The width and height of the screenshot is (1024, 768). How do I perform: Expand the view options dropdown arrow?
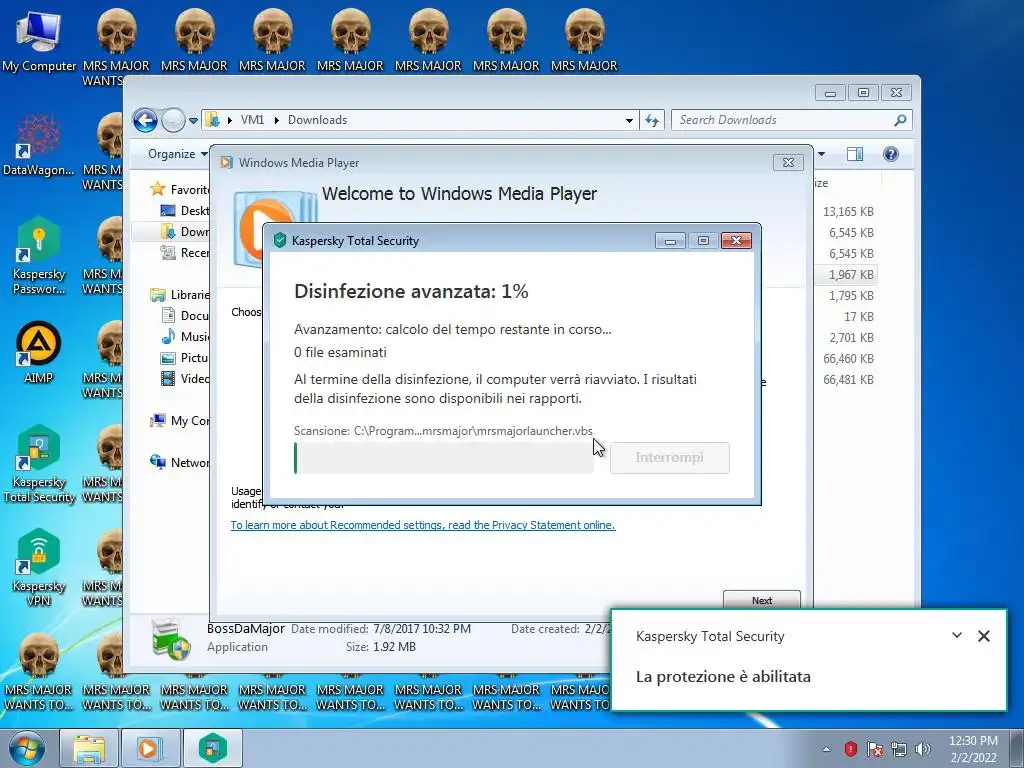point(822,154)
